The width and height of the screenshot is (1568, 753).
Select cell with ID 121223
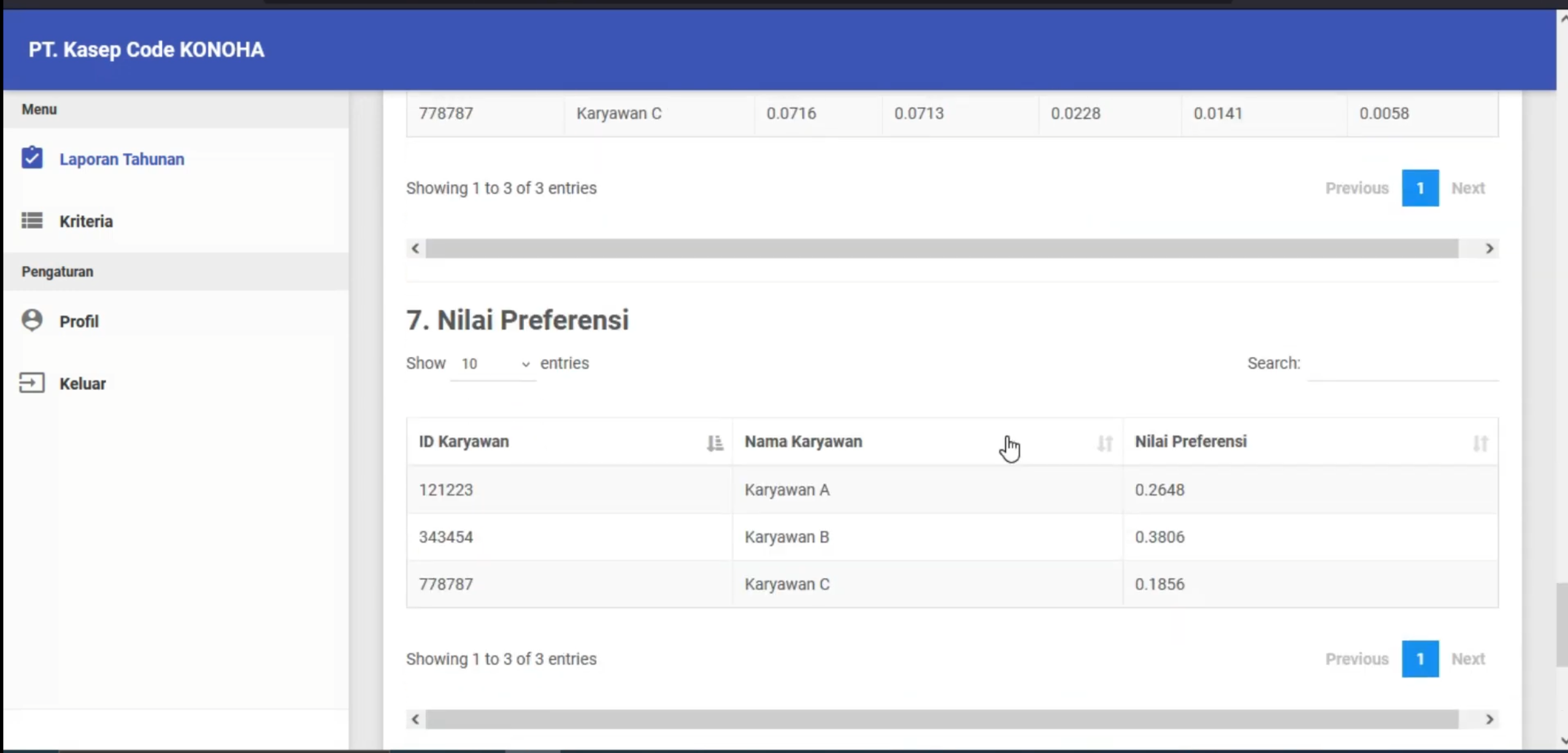[569, 489]
